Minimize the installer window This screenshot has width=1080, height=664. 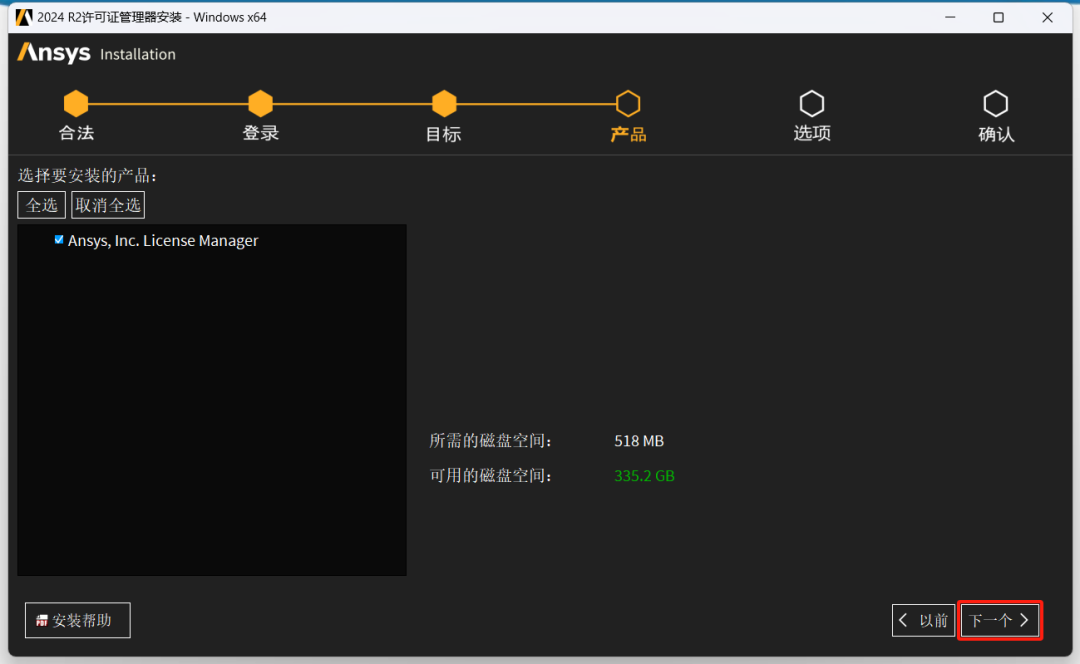pos(951,17)
